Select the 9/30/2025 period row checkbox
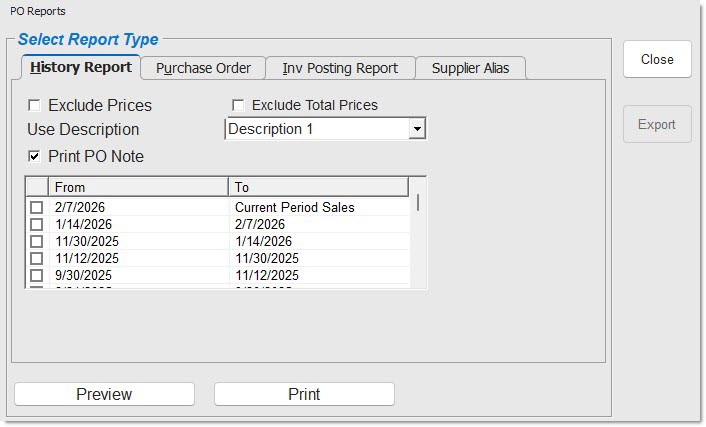 37,276
